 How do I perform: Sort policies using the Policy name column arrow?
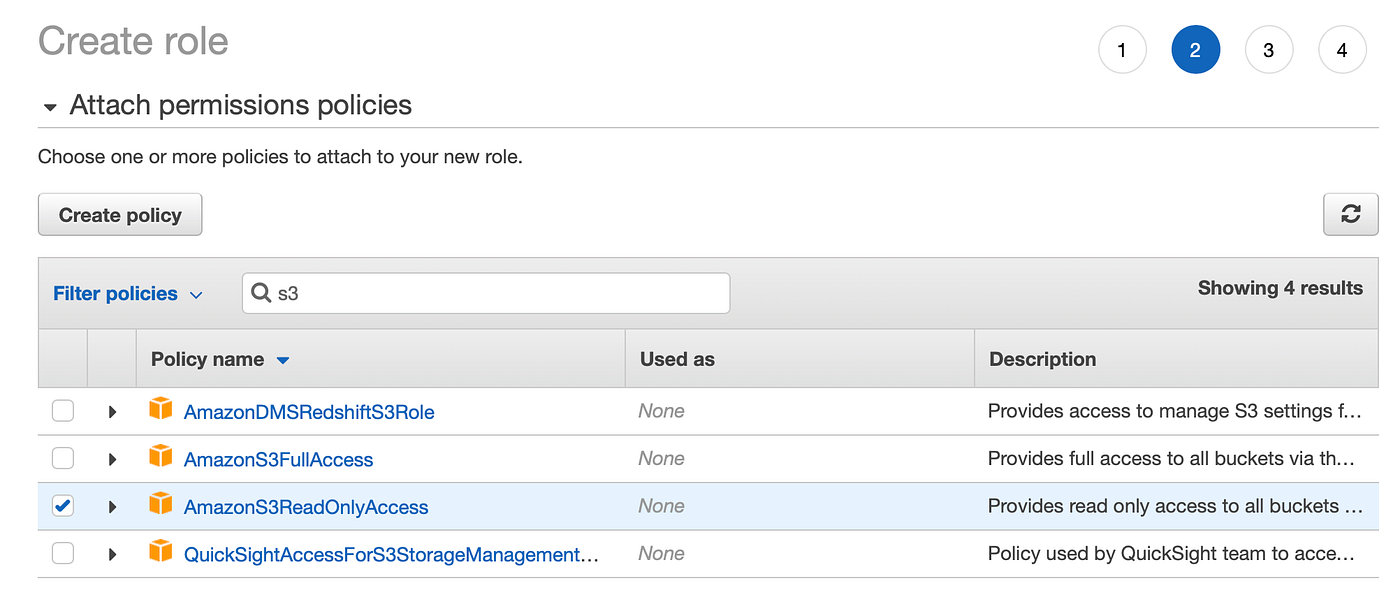coord(281,359)
